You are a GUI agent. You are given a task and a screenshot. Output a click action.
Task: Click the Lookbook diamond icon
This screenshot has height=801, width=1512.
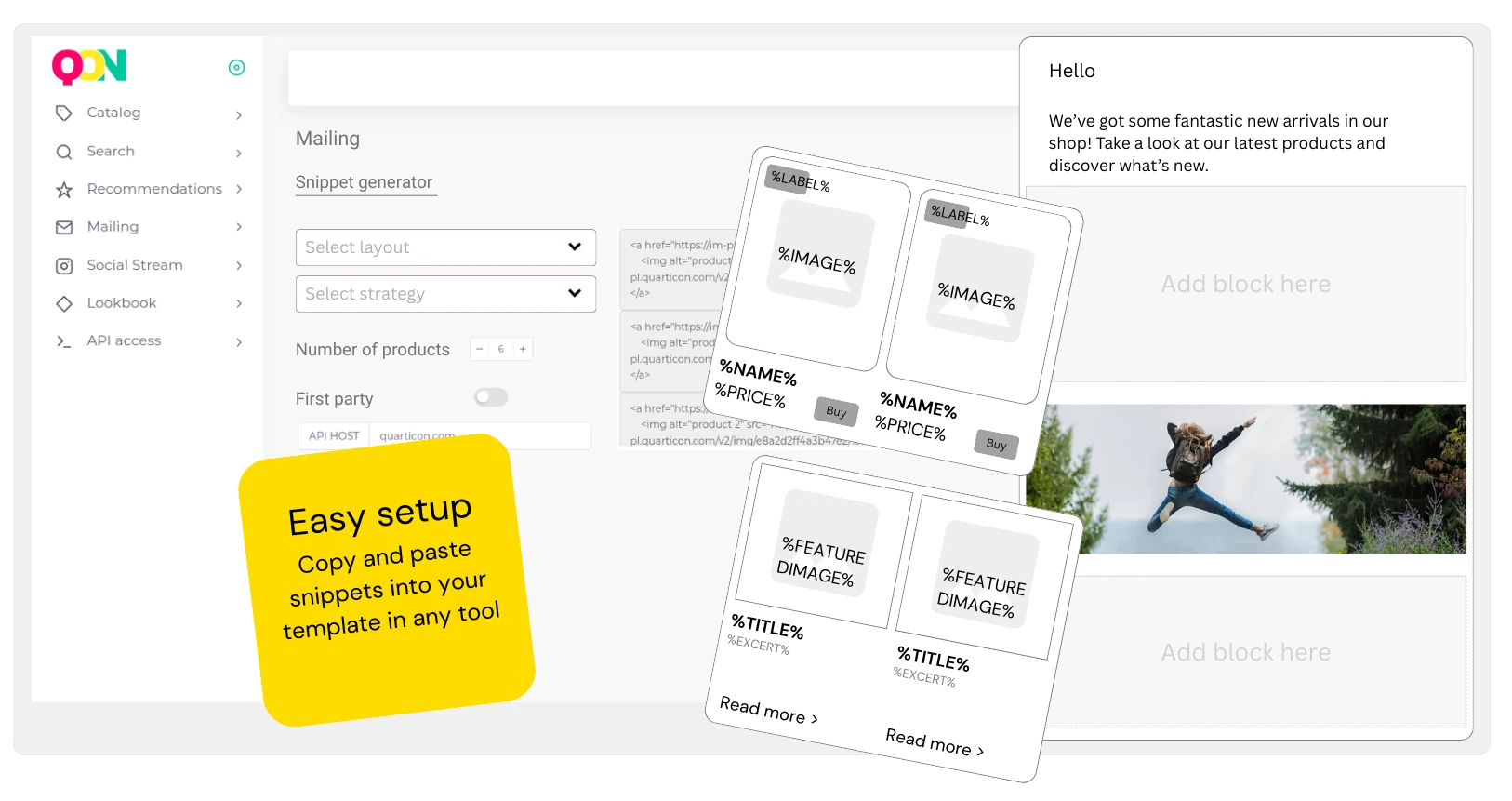(63, 303)
